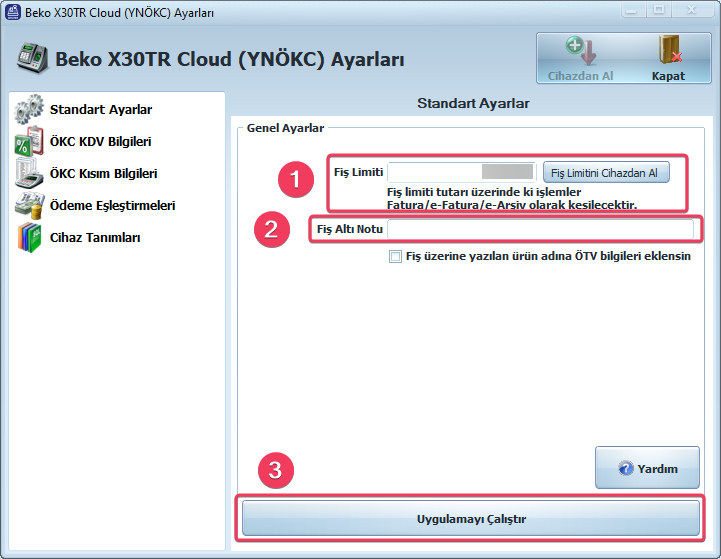This screenshot has width=721, height=559.
Task: Focus the Fiş Altı Notu text box
Action: pos(540,230)
